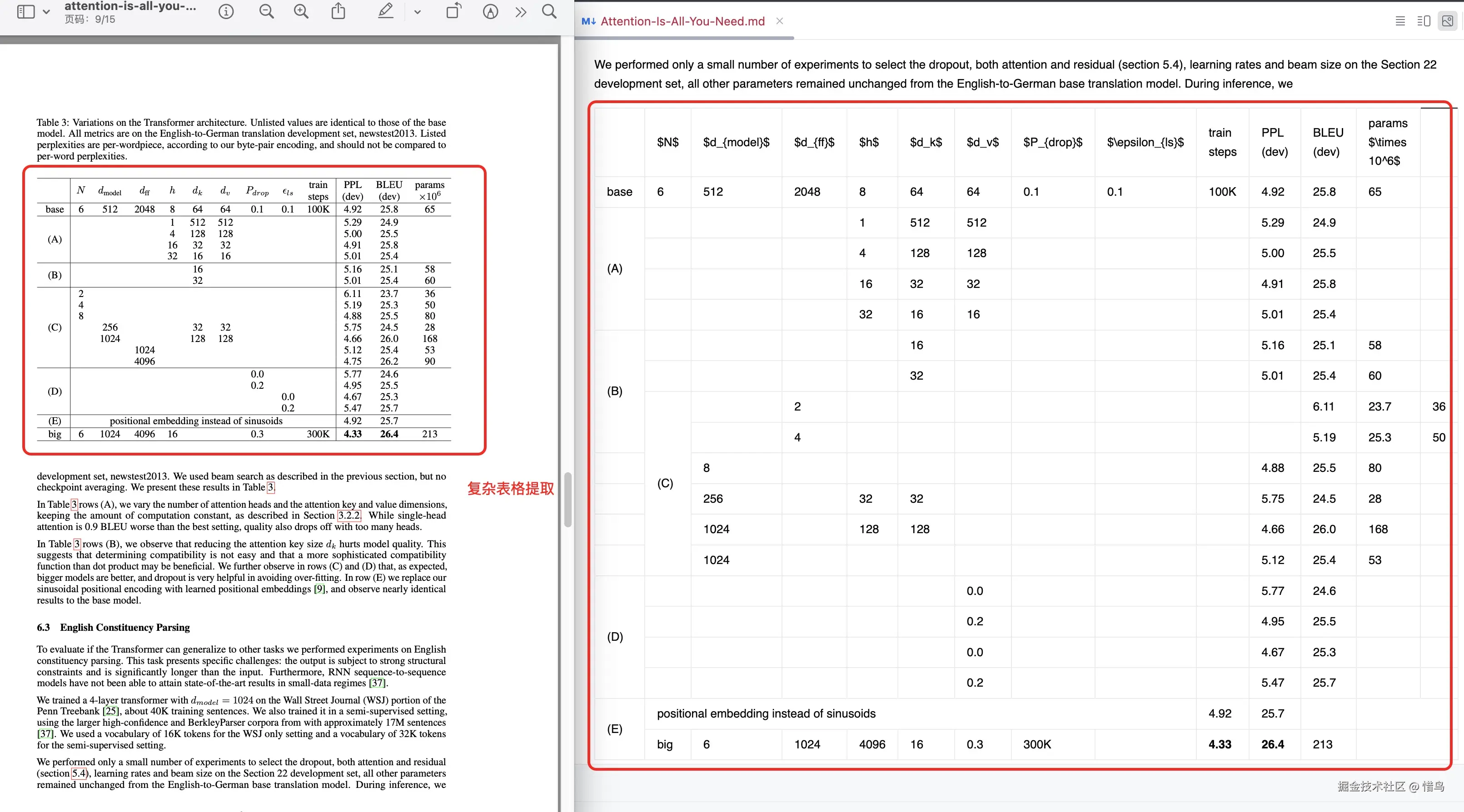Select the highlight pen tool

coord(386,11)
